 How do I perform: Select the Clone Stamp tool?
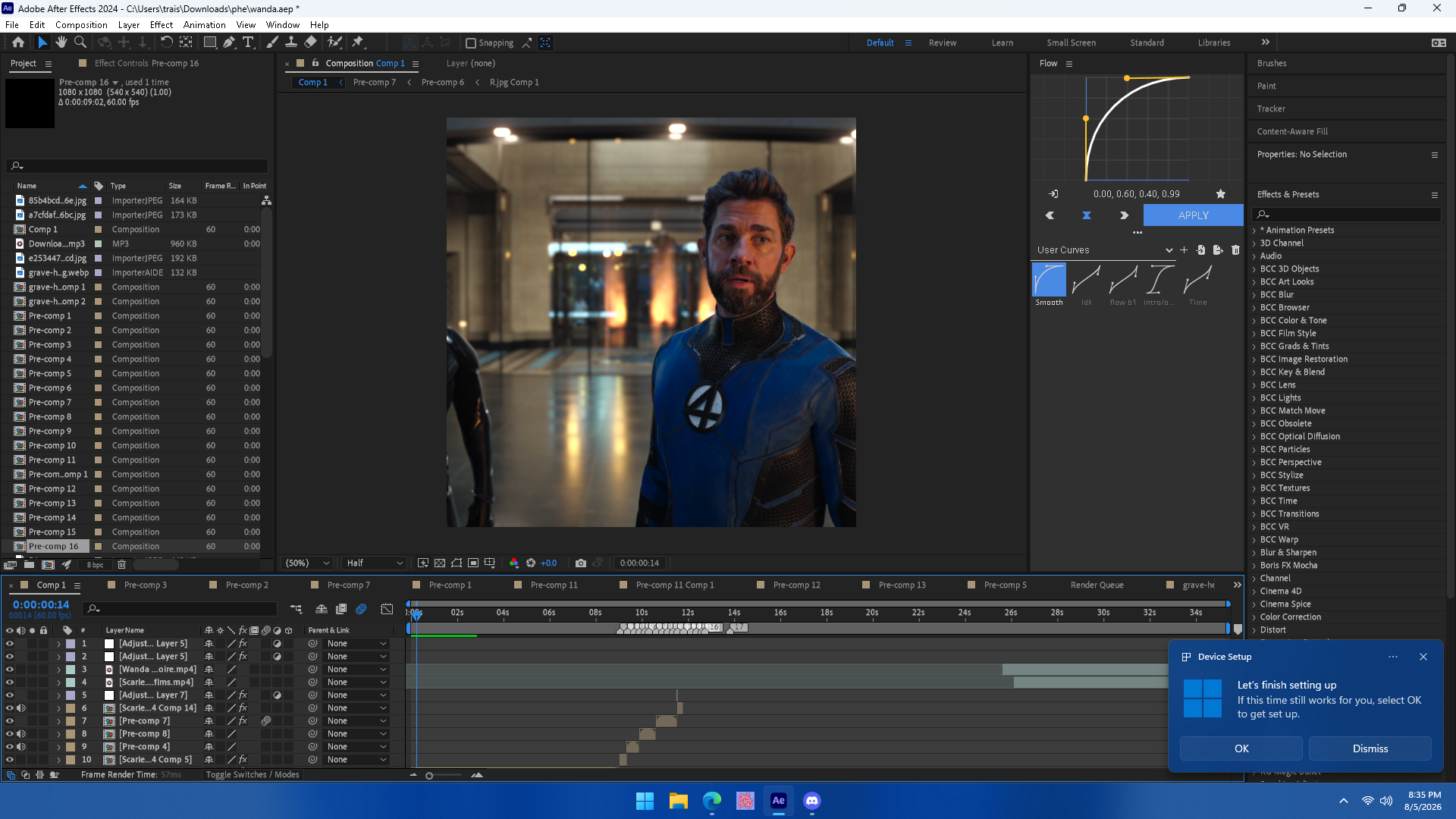290,42
